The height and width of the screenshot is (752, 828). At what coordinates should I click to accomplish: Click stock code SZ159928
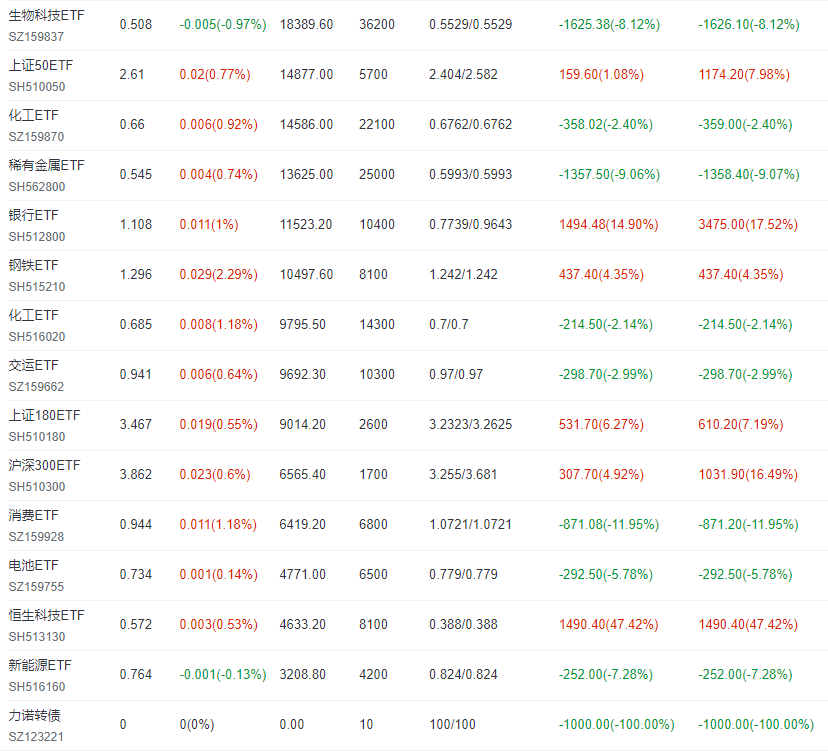36,537
